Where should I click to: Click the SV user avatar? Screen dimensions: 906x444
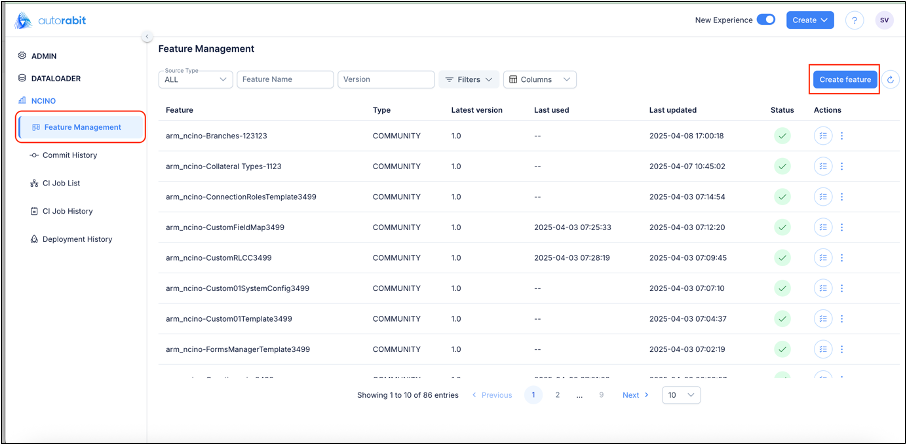pos(884,20)
